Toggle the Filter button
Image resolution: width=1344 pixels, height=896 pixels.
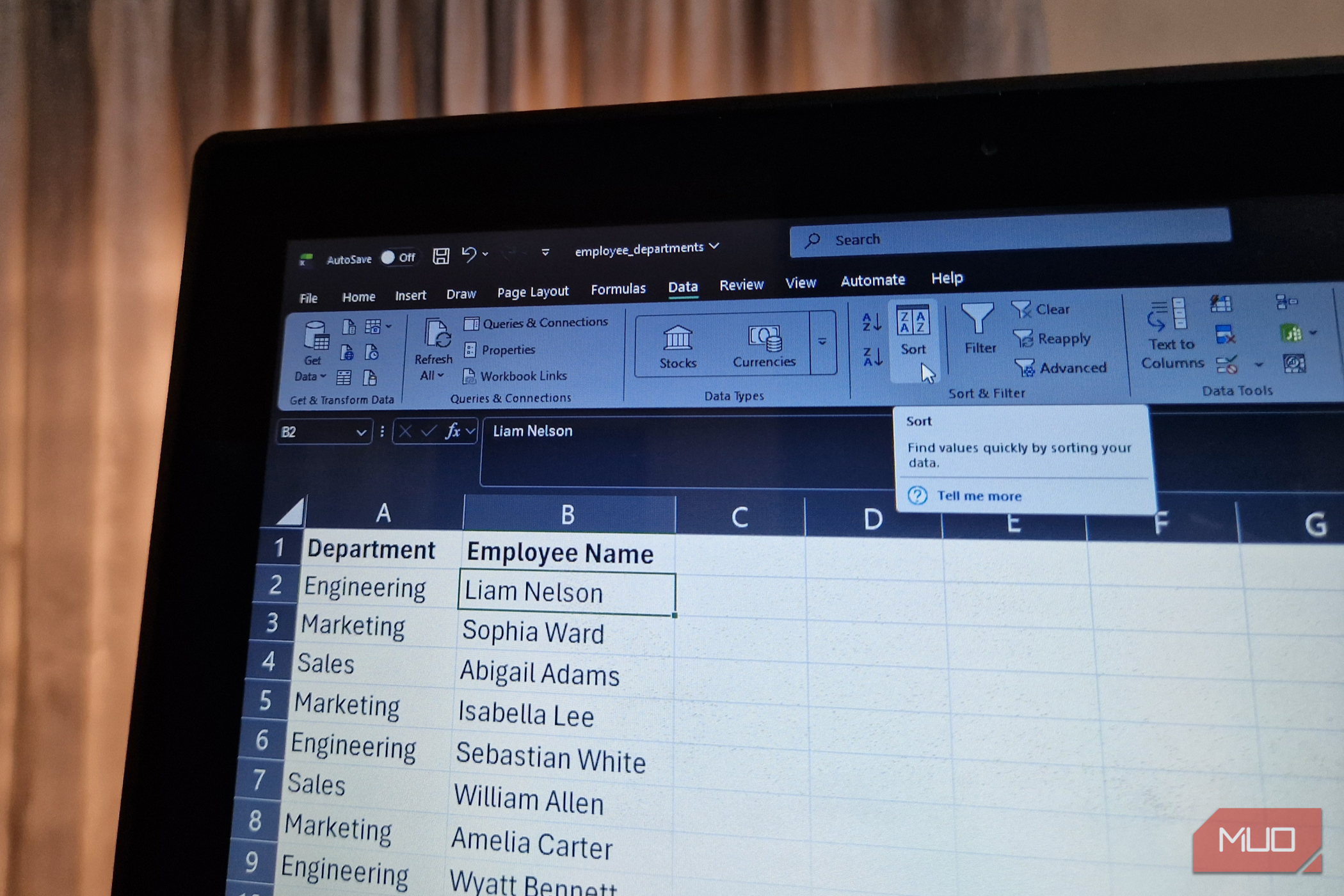click(x=979, y=328)
